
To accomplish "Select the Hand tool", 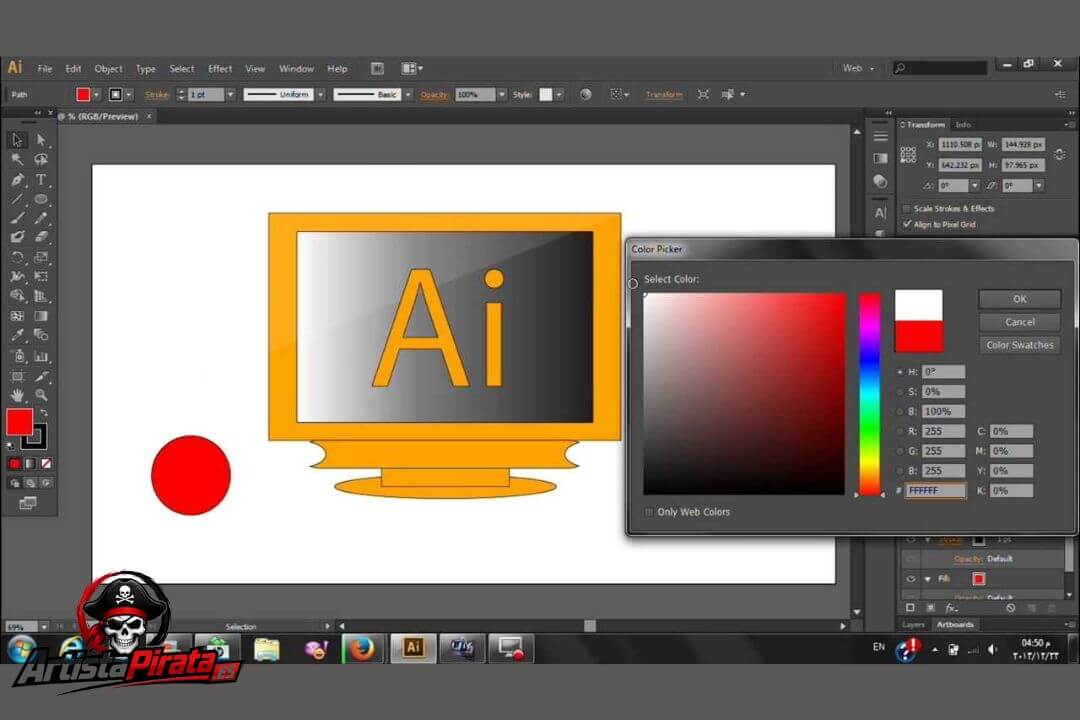I will point(17,395).
